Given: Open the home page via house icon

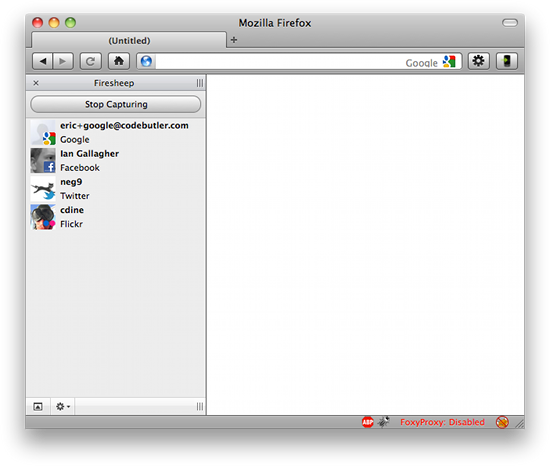Looking at the screenshot, I should (x=119, y=61).
